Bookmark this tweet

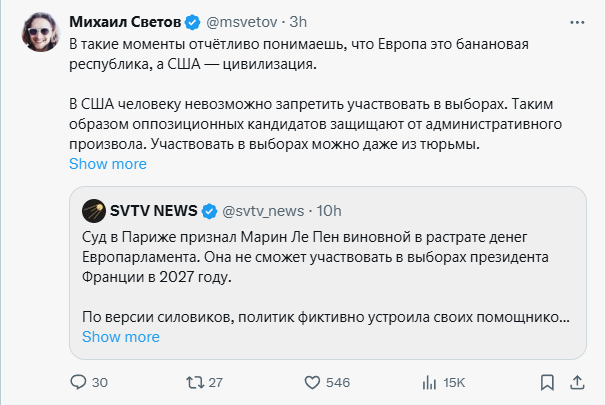(x=547, y=382)
